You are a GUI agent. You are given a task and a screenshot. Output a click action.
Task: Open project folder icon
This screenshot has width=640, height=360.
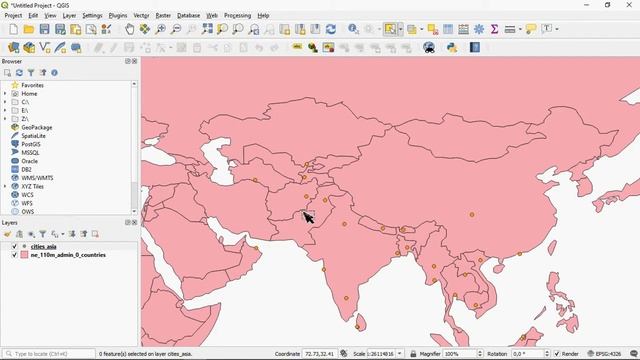click(29, 29)
